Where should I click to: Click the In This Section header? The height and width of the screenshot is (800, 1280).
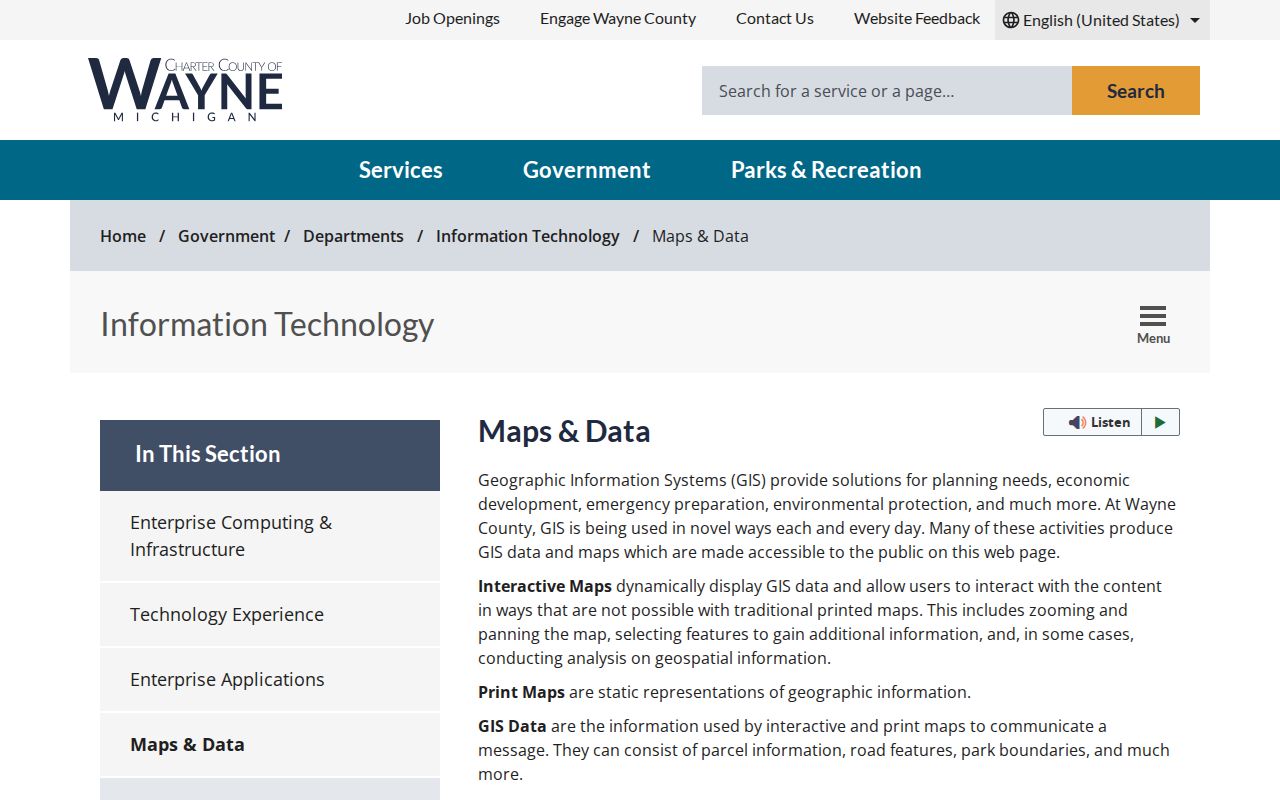click(x=270, y=455)
